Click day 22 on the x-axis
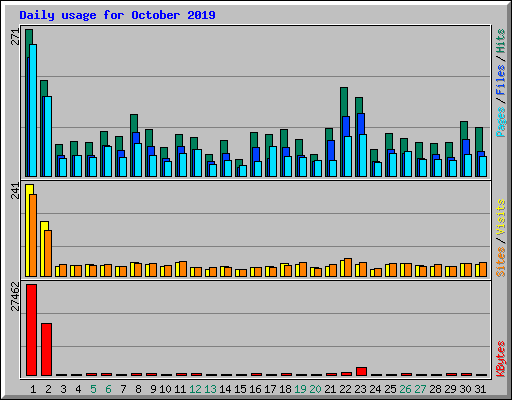512x400 pixels. point(345,389)
